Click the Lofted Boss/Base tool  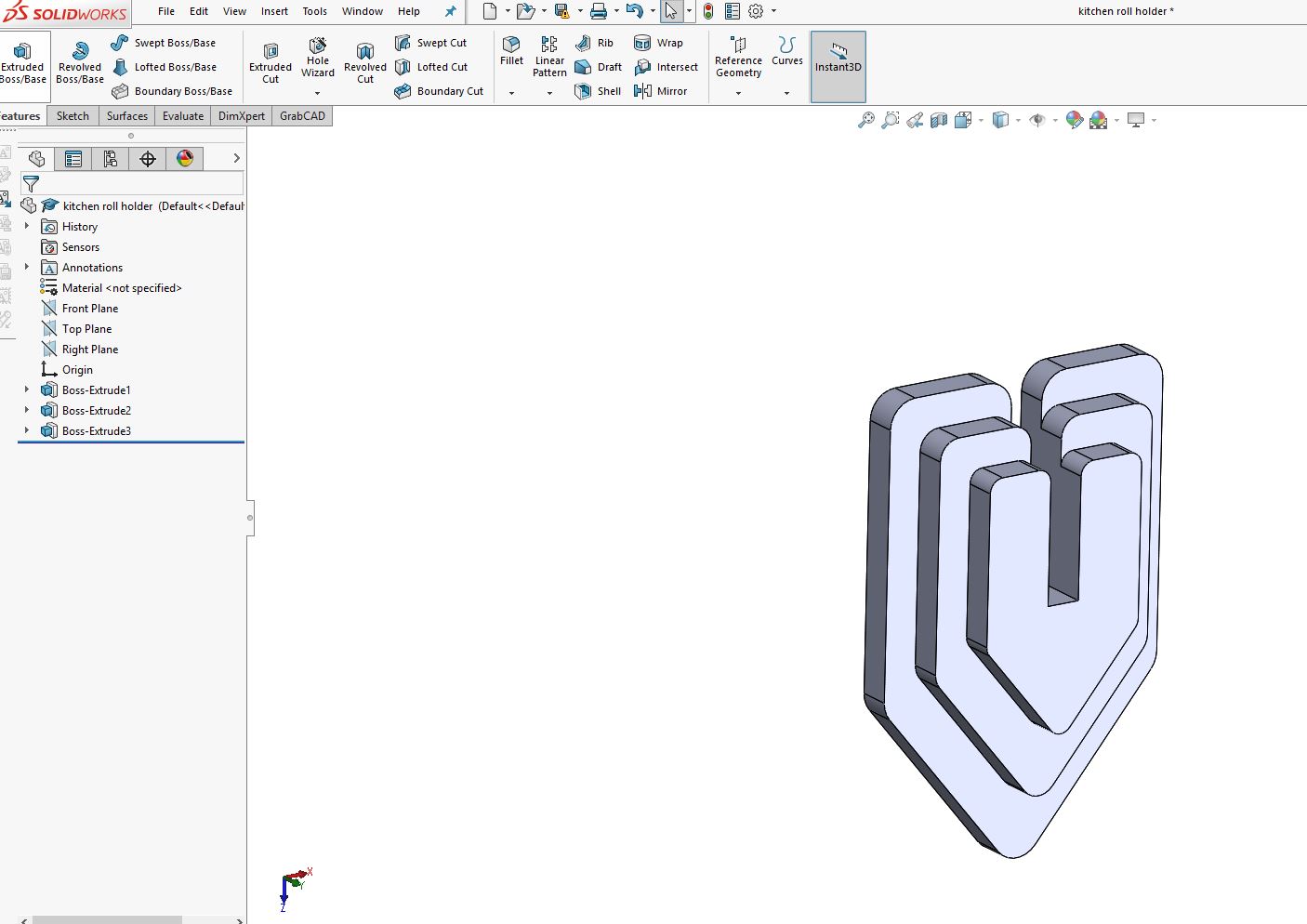164,67
